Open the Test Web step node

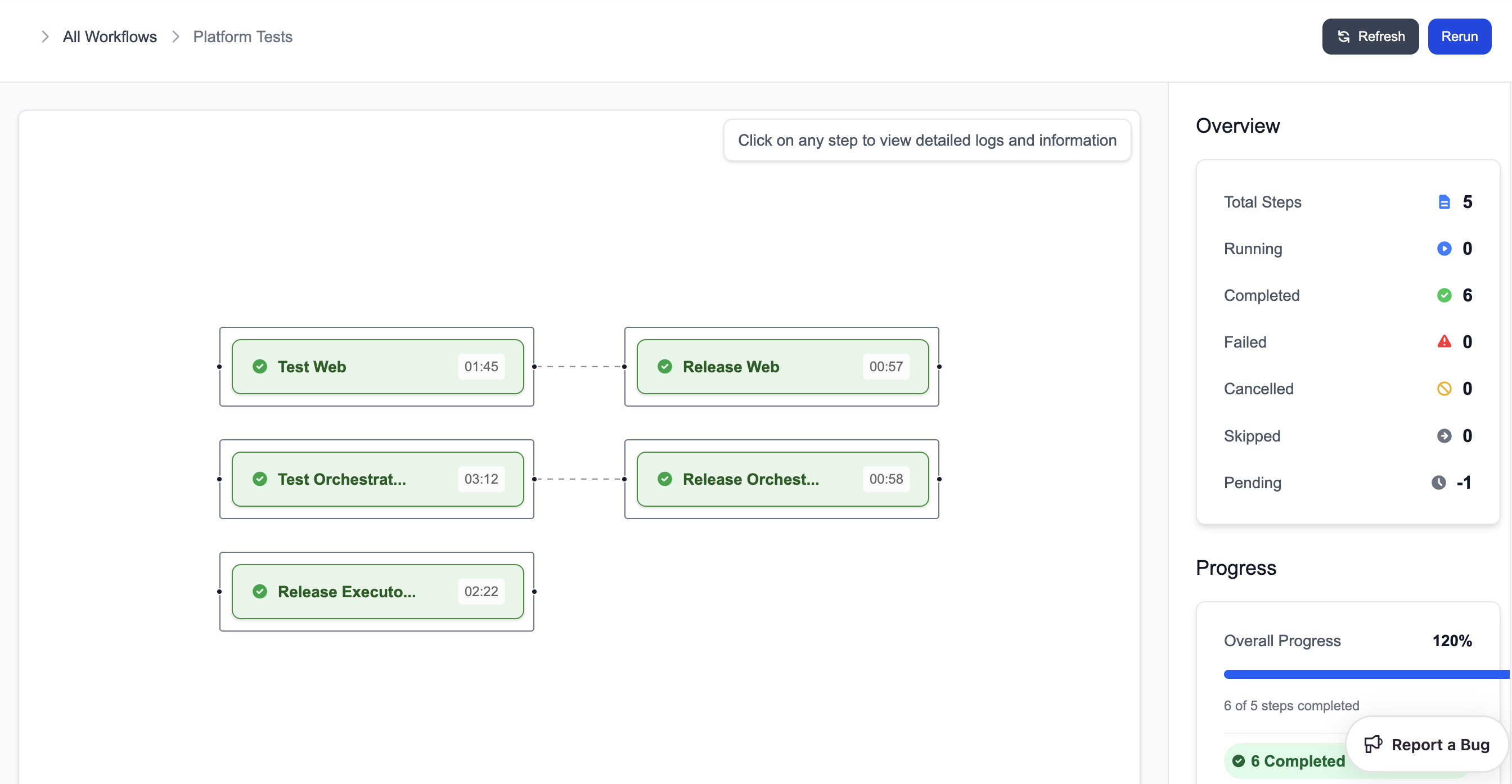(x=377, y=366)
